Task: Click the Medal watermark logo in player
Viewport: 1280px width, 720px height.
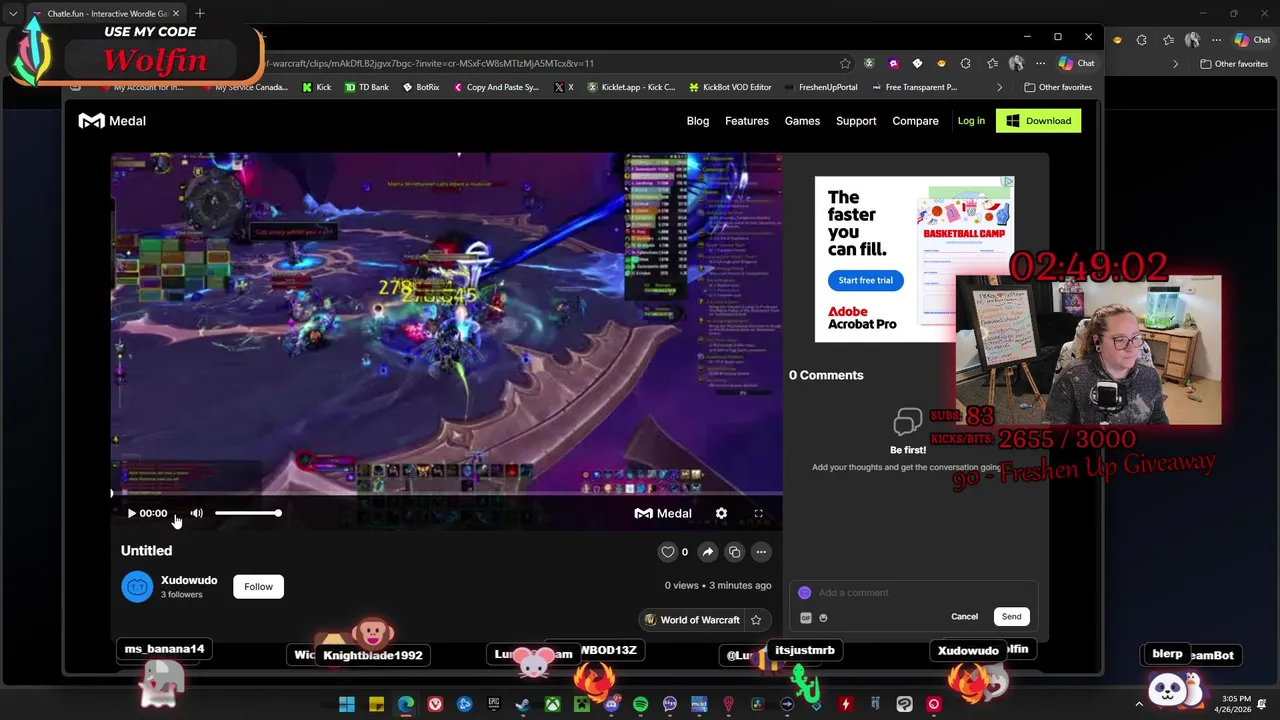Action: [663, 513]
